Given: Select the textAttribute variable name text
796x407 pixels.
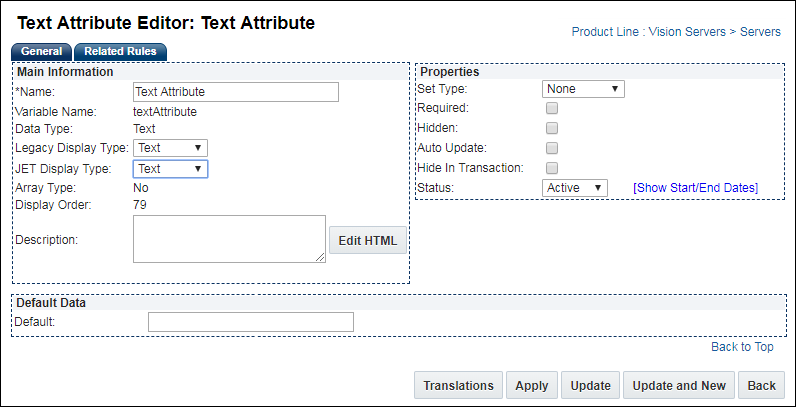Looking at the screenshot, I should point(164,112).
